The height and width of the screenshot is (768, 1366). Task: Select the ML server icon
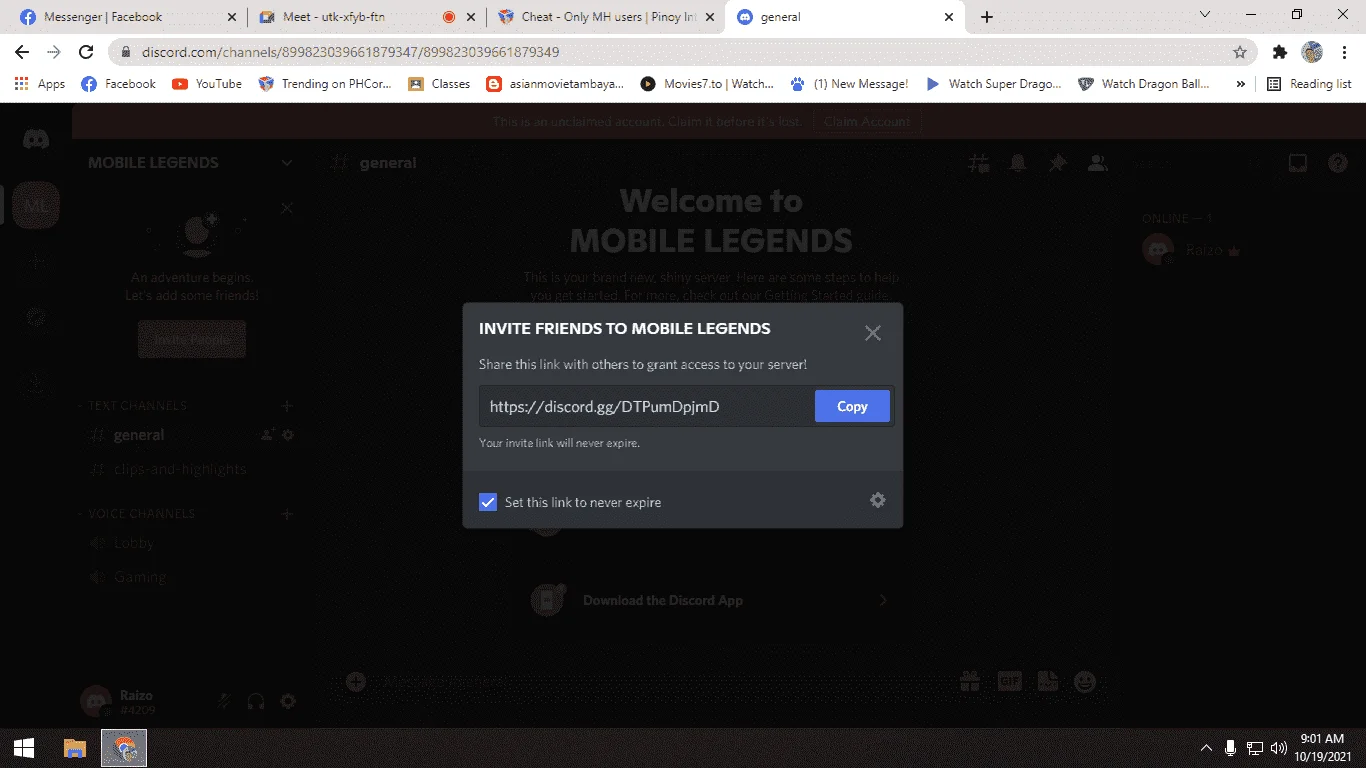(x=36, y=206)
